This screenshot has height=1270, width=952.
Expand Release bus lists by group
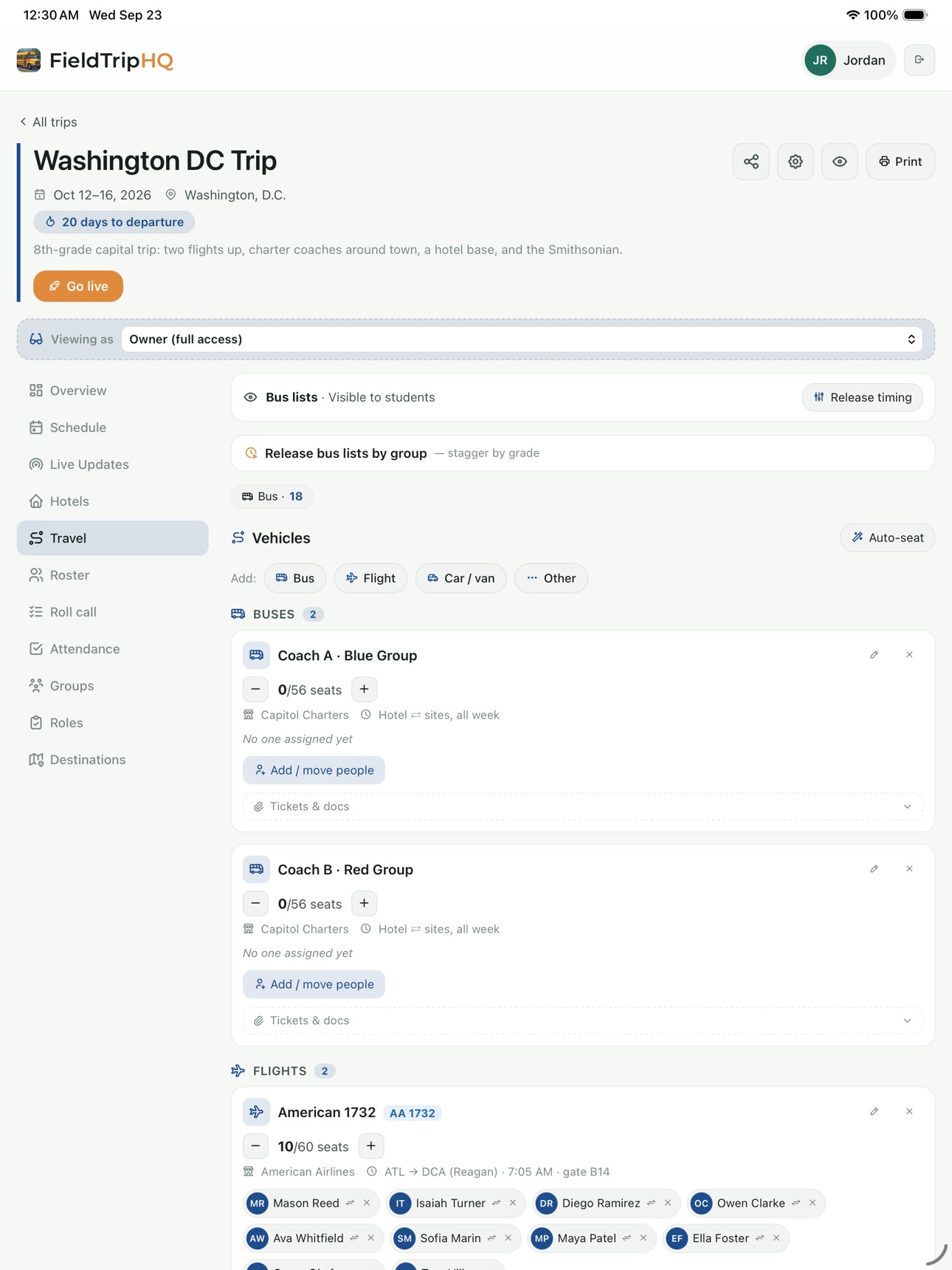(583, 453)
